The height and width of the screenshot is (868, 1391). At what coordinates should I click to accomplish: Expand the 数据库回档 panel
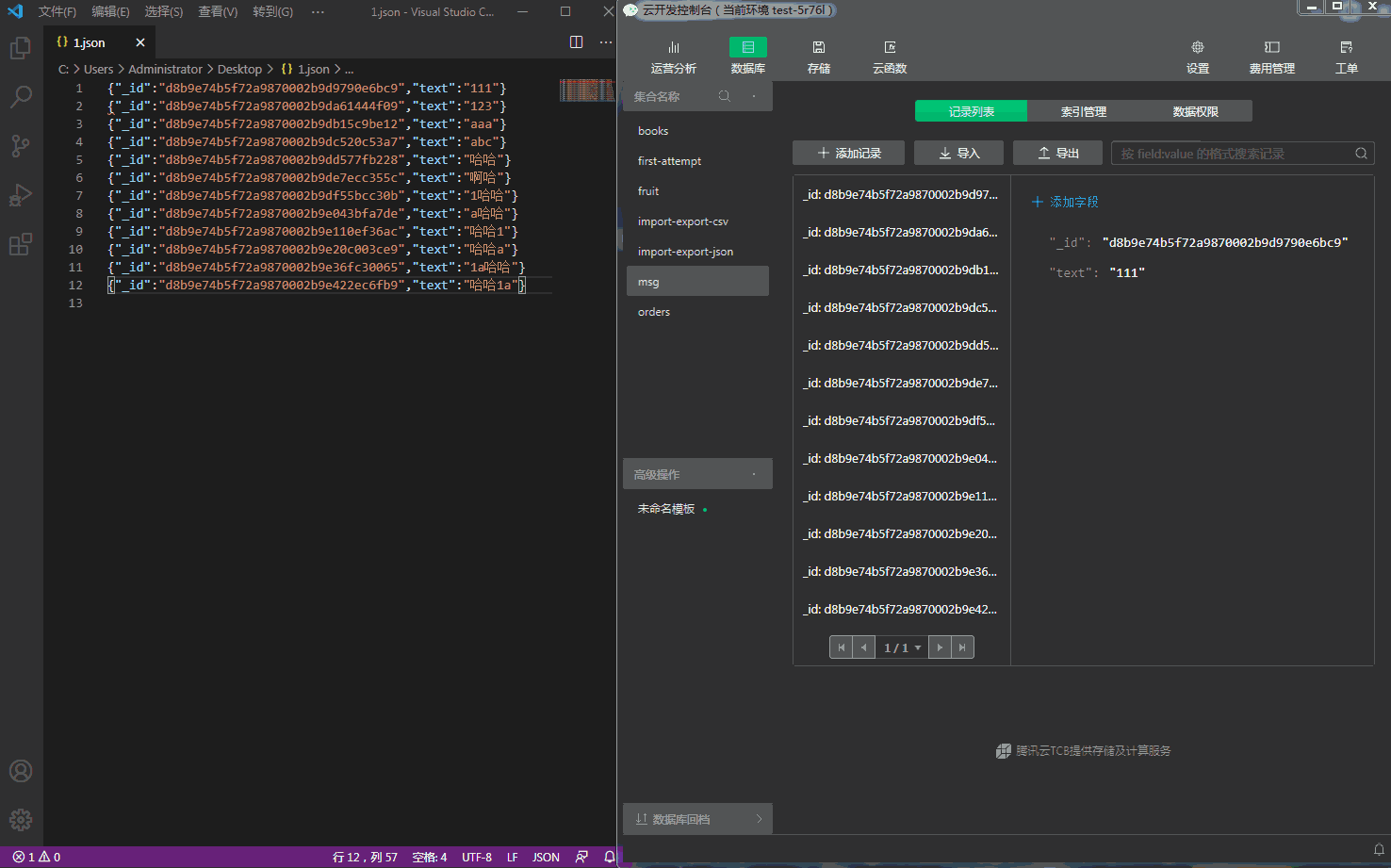[x=697, y=819]
